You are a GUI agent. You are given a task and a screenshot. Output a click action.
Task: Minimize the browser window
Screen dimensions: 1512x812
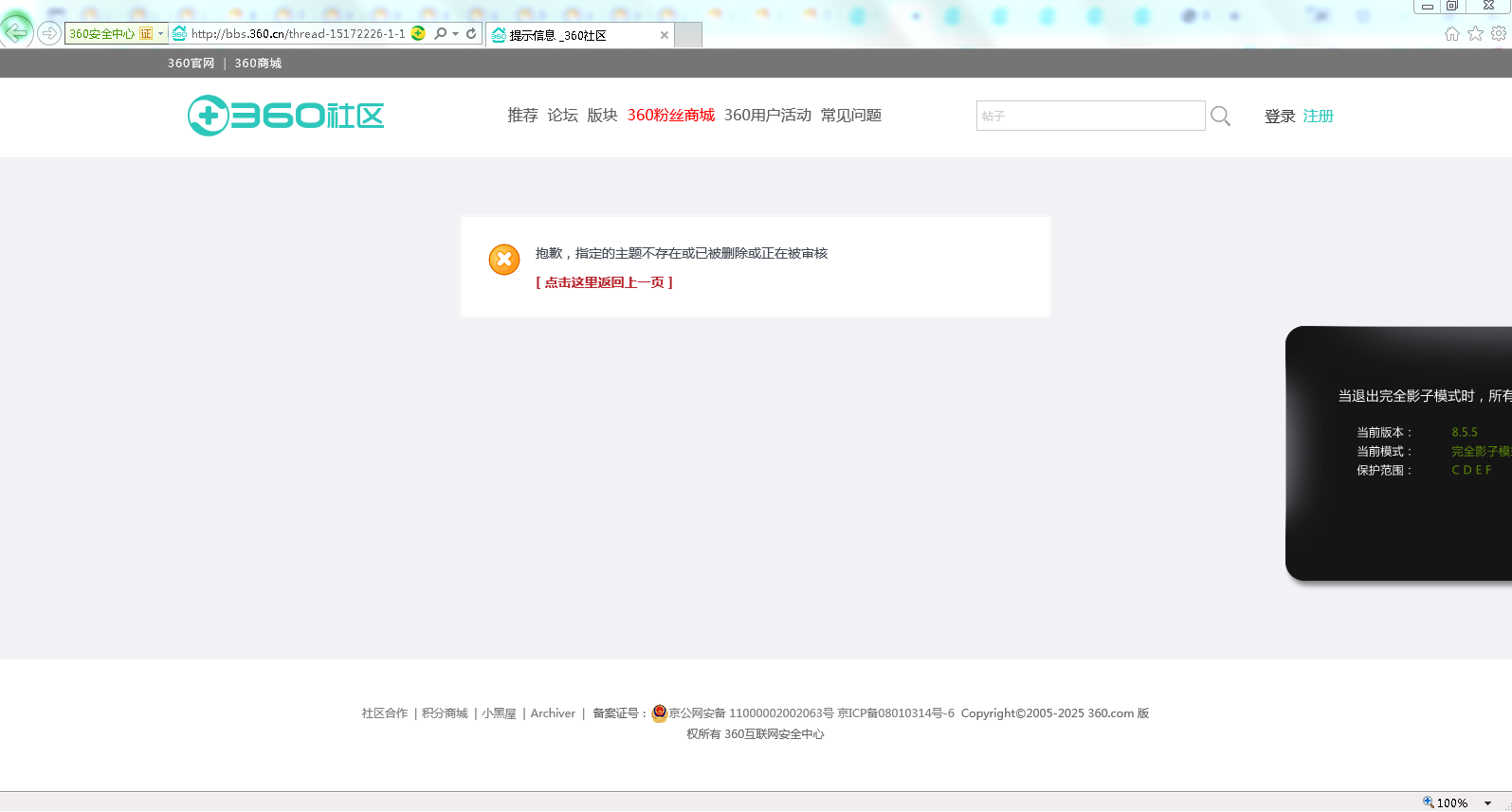(1427, 6)
